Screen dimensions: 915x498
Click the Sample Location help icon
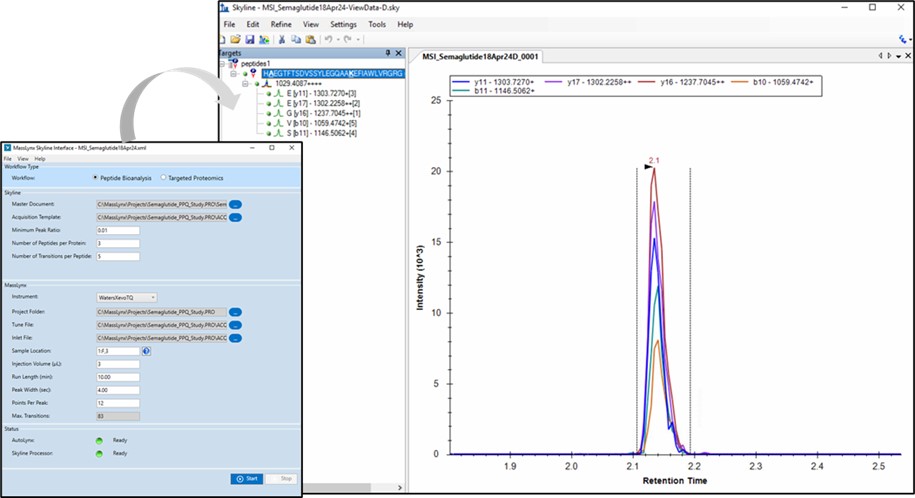click(x=146, y=351)
